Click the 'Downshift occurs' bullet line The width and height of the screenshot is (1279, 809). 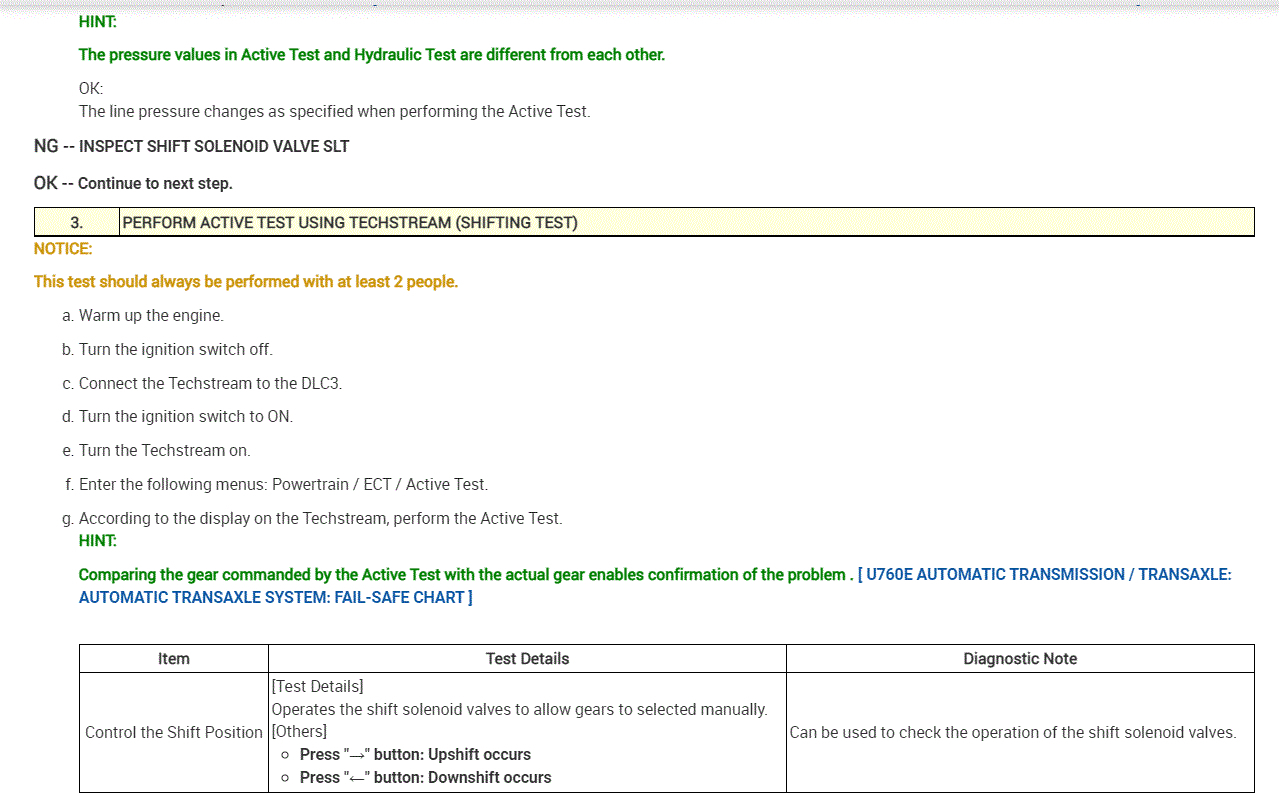pos(425,778)
